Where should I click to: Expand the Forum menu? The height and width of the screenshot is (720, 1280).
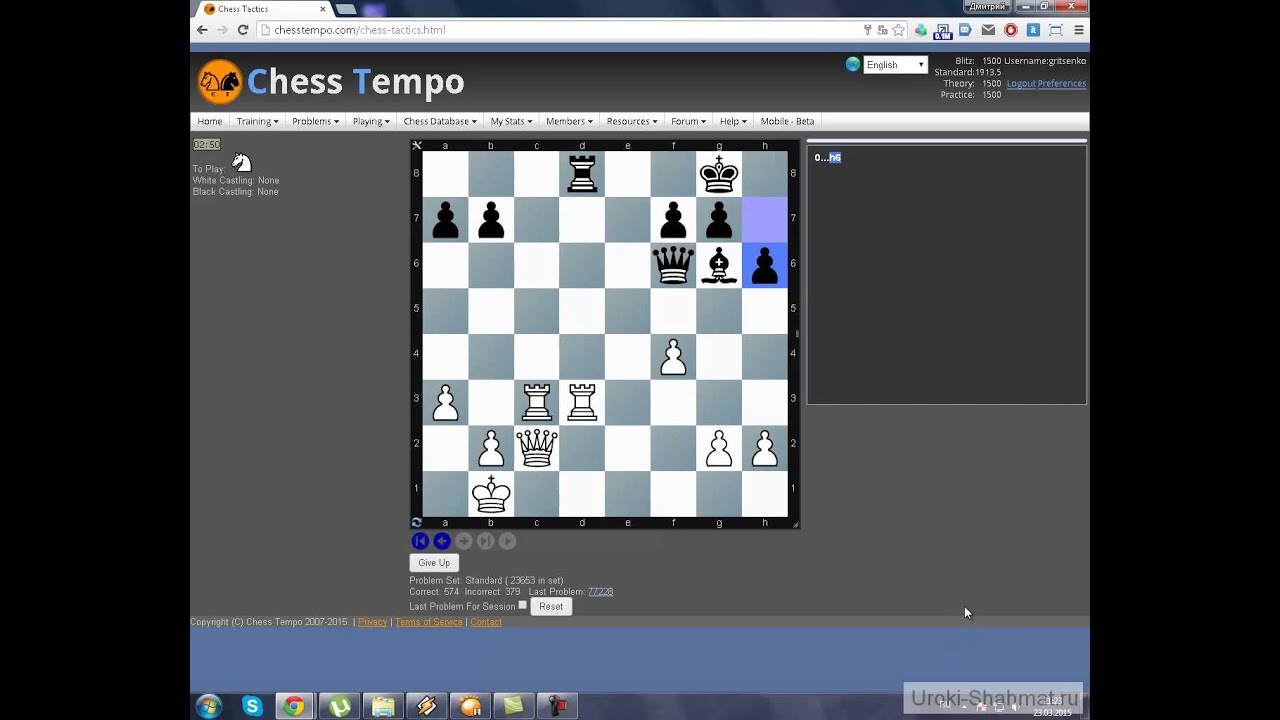point(688,121)
